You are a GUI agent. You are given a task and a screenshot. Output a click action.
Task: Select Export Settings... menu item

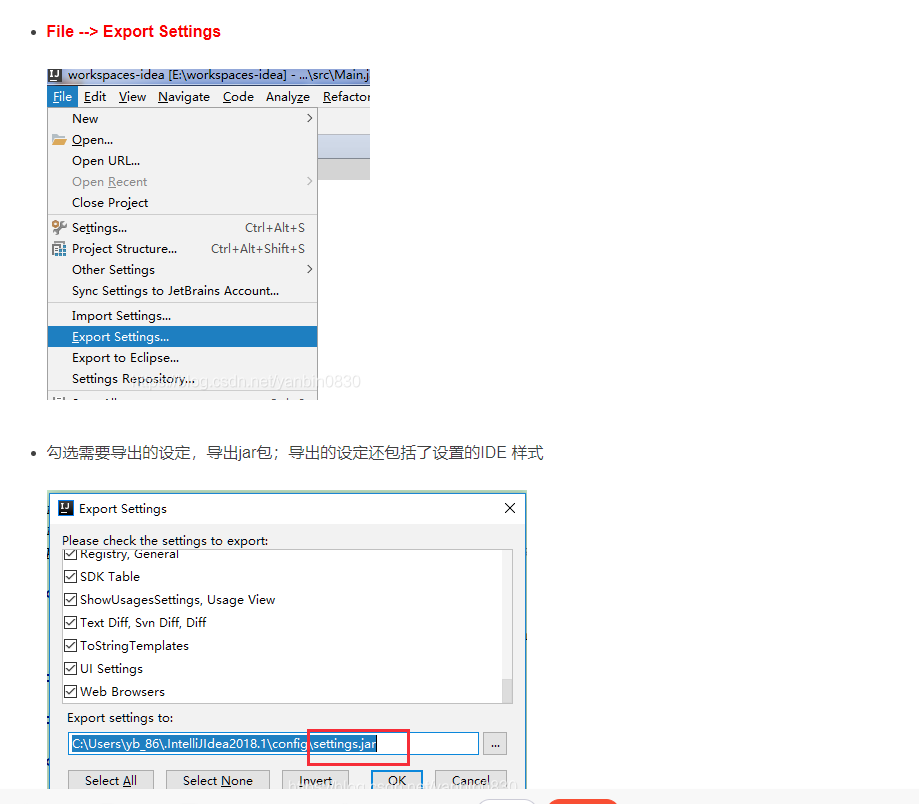[182, 337]
